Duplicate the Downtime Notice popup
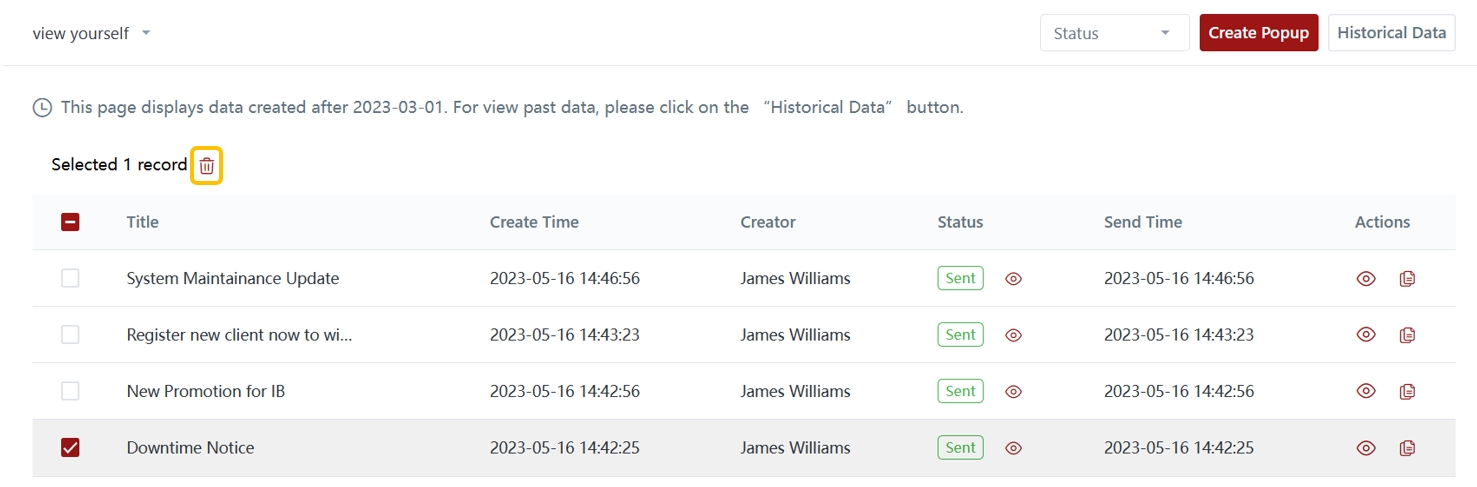Screen dimensions: 1477x487 (1407, 448)
